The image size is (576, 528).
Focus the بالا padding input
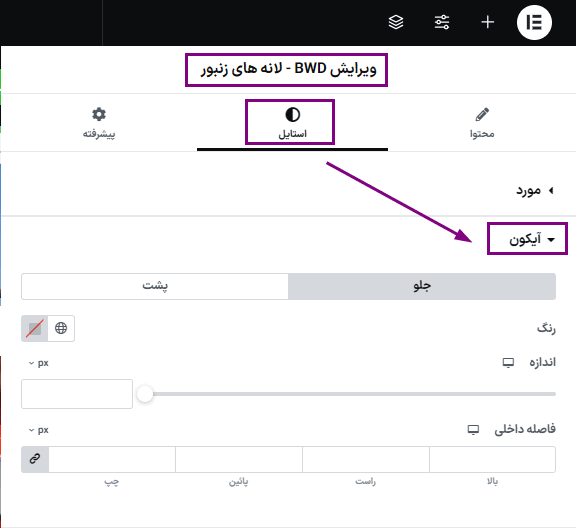click(x=492, y=459)
